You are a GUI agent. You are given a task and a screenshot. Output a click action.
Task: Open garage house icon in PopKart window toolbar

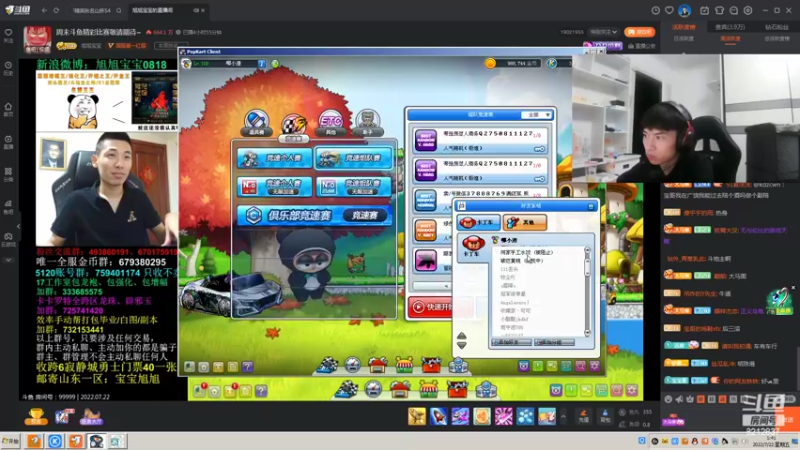coord(378,364)
